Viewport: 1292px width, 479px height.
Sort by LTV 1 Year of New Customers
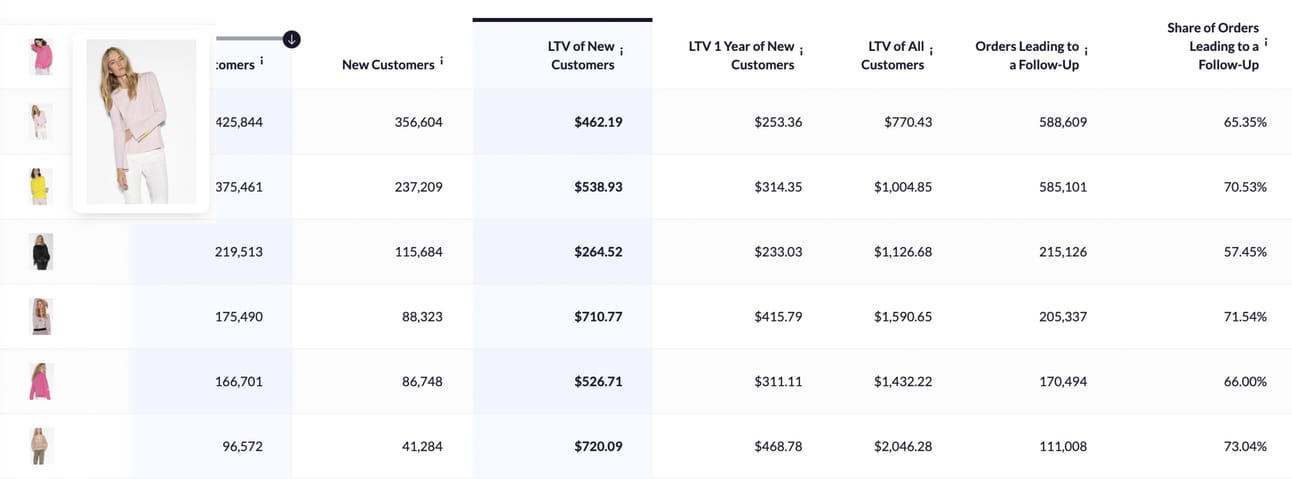point(741,56)
